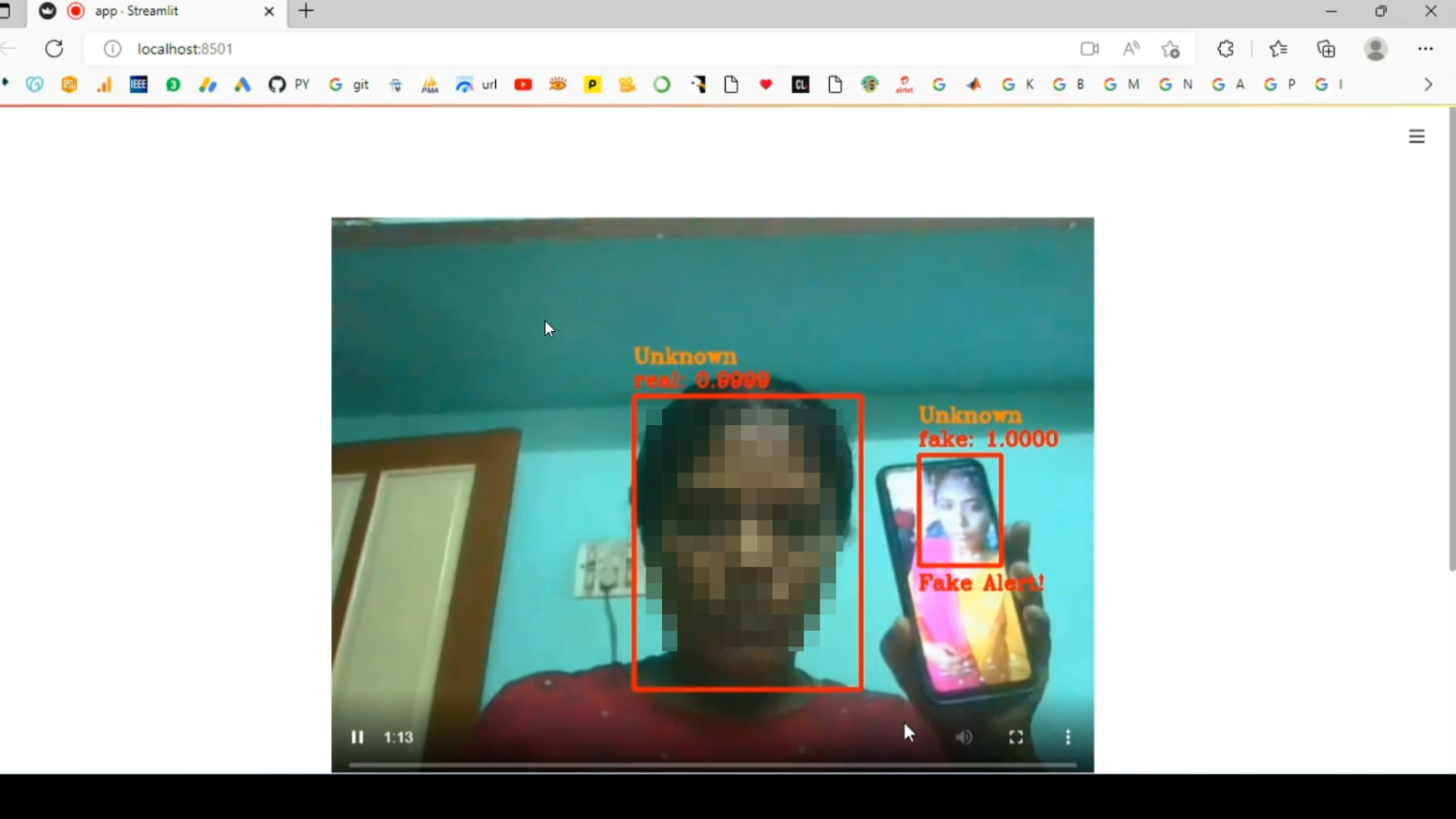
Task: Add this page to favorites
Action: tap(1171, 49)
